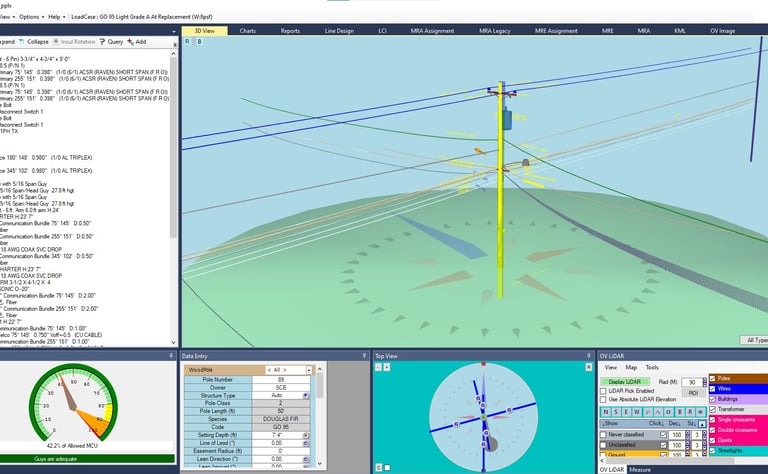The height and width of the screenshot is (474, 768).
Task: Toggle the Transformer layer checkbox
Action: tap(713, 409)
